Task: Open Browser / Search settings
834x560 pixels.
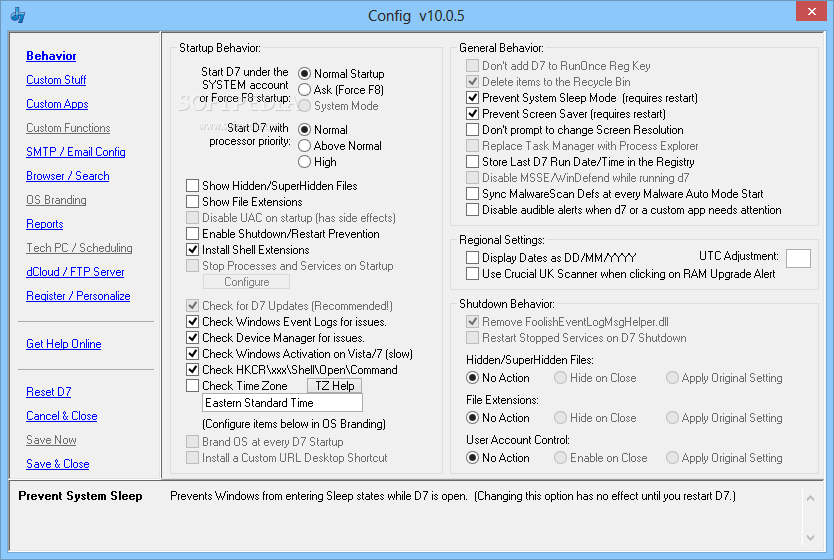Action: pyautogui.click(x=68, y=175)
